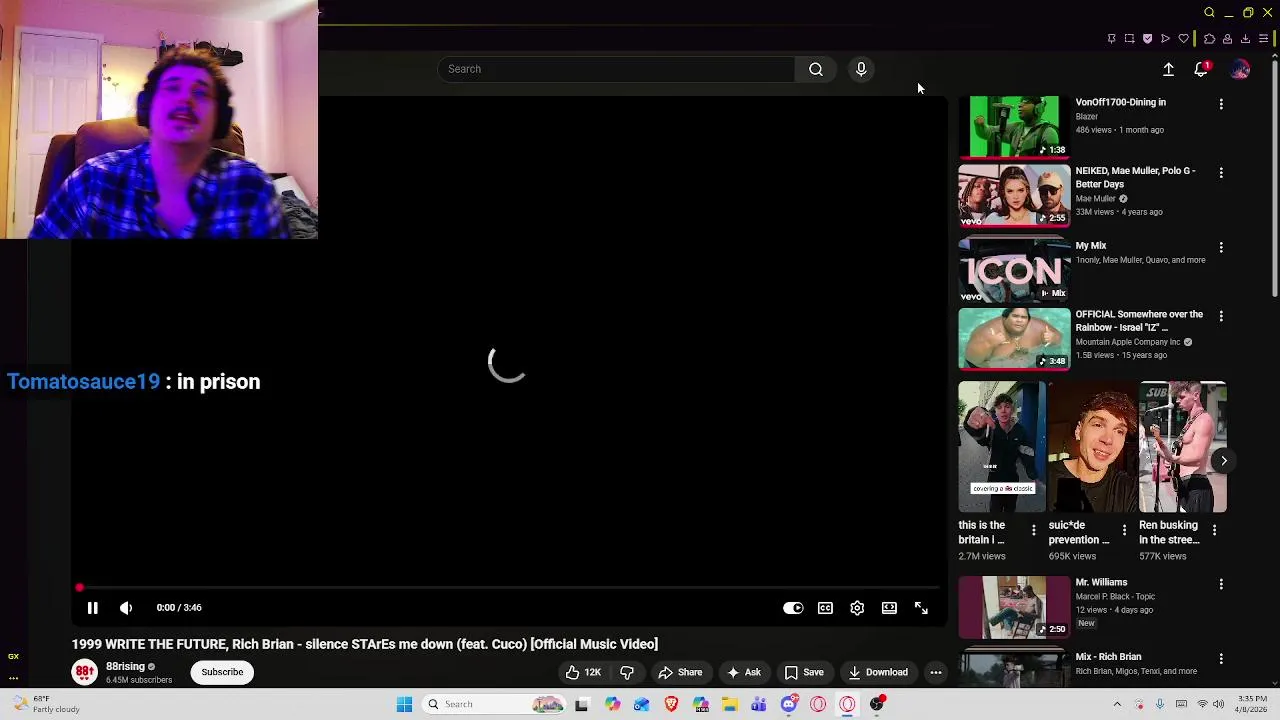The height and width of the screenshot is (720, 1280).
Task: Click the browser snapshot tool icon
Action: [1129, 39]
